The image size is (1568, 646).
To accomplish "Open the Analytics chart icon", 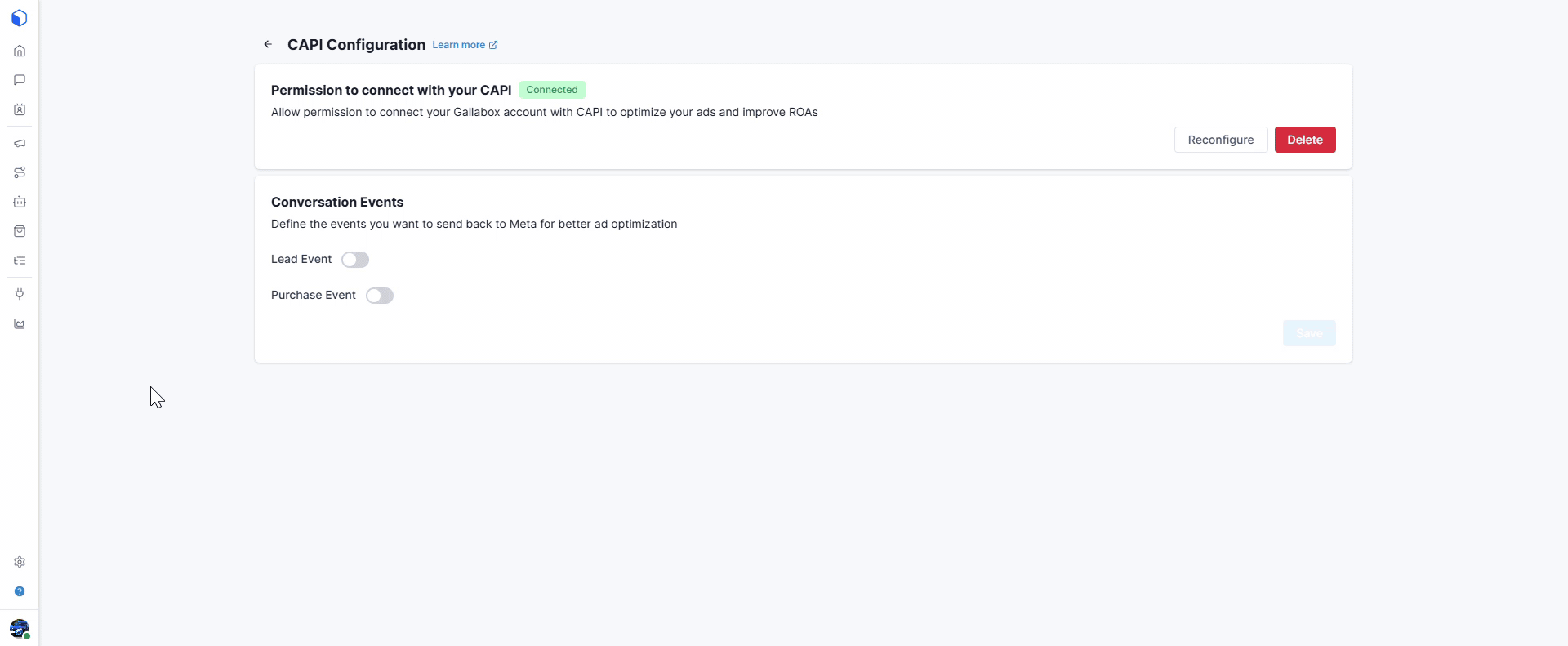I will click(20, 324).
